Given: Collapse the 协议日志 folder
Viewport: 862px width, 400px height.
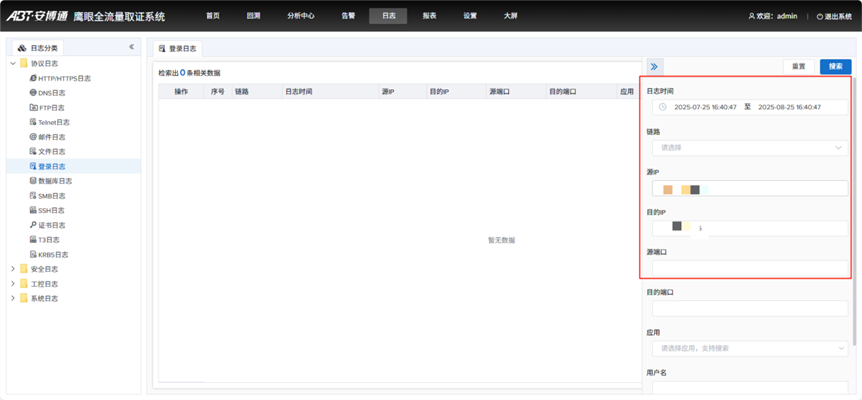Looking at the screenshot, I should point(12,63).
